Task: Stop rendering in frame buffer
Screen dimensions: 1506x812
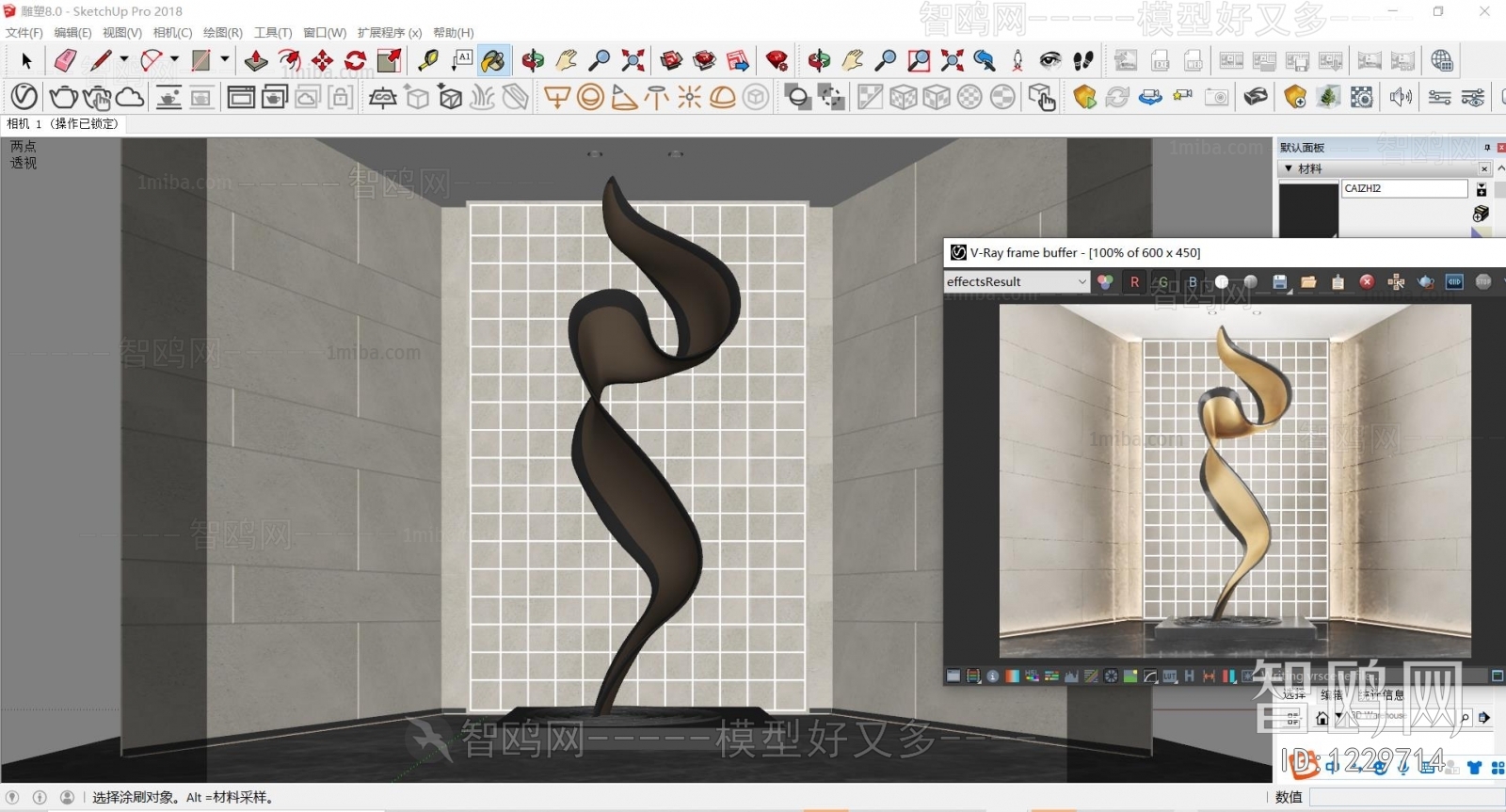Action: [1483, 281]
